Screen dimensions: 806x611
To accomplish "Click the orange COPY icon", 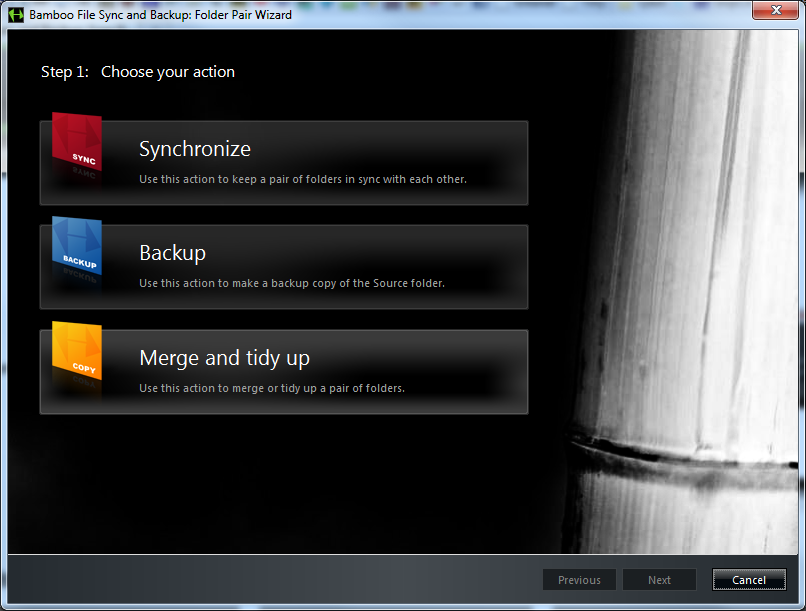I will 77,350.
